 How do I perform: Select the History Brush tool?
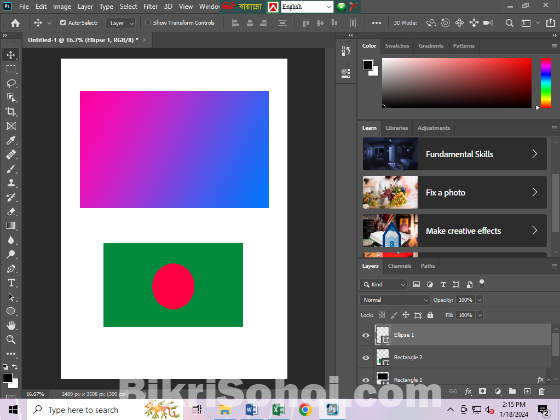pyautogui.click(x=11, y=197)
